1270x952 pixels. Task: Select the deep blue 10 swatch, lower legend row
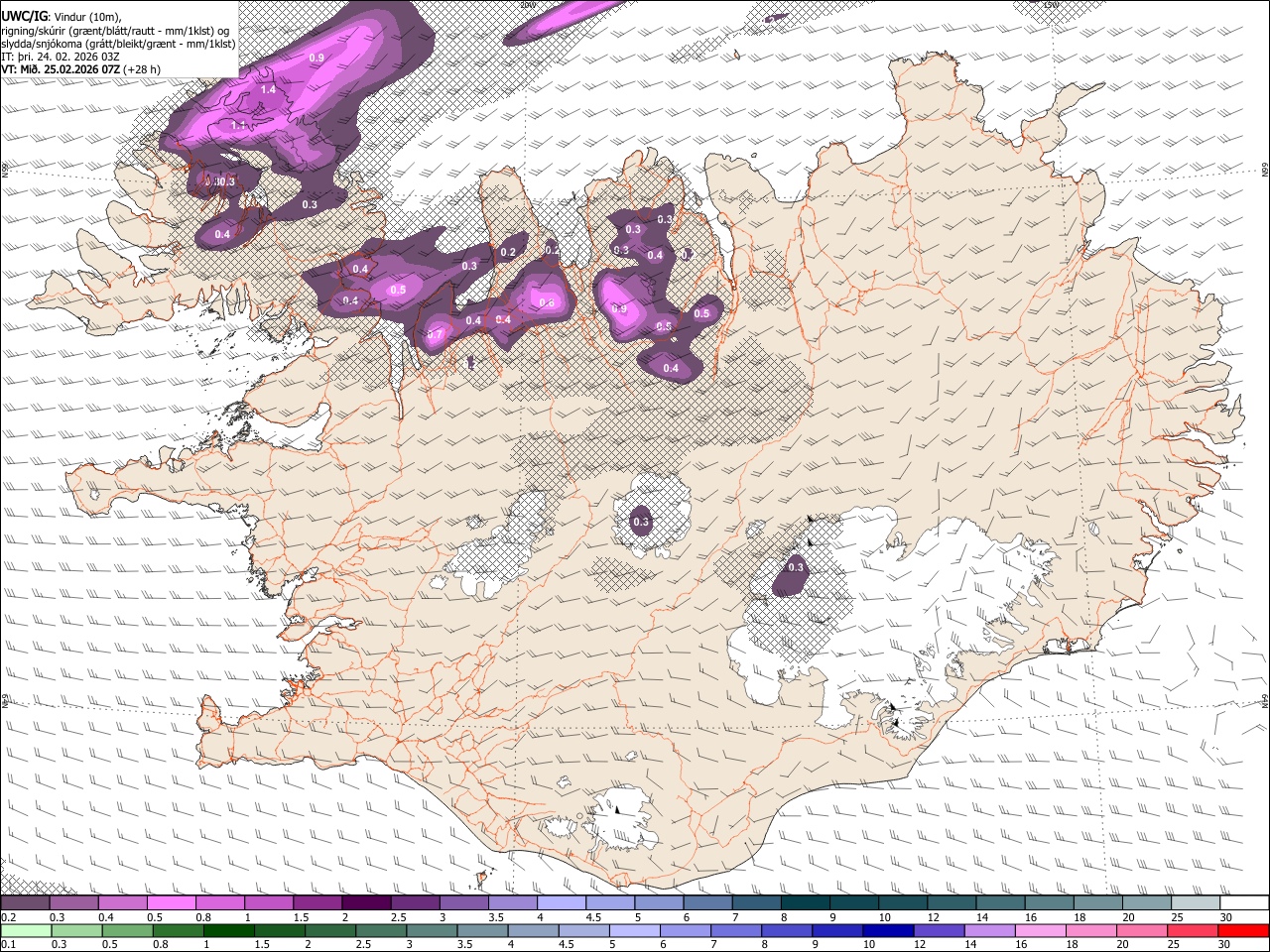tap(888, 930)
